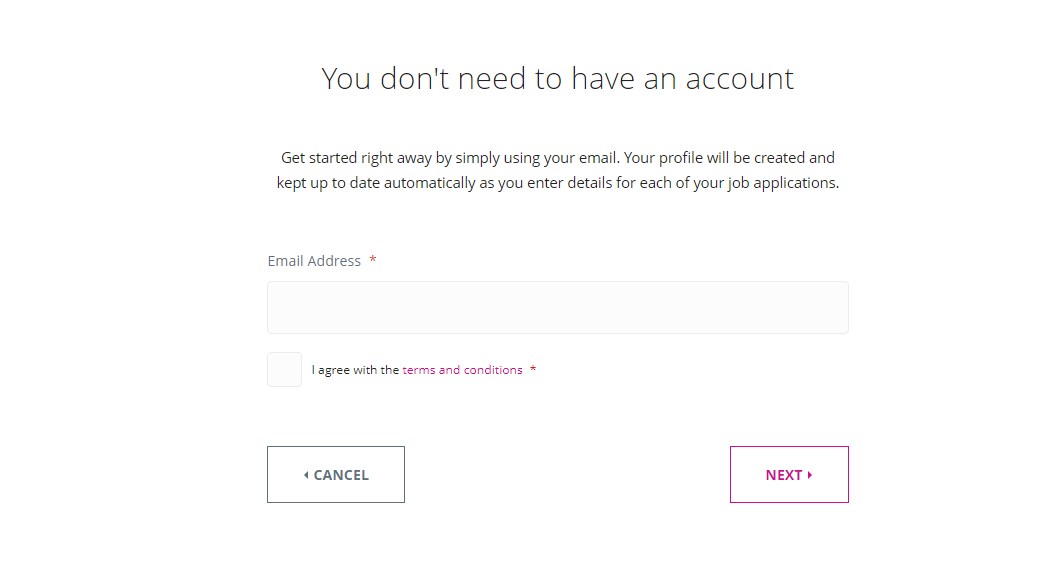Tick the box to agree with terms
The width and height of the screenshot is (1054, 576).
pyautogui.click(x=284, y=370)
